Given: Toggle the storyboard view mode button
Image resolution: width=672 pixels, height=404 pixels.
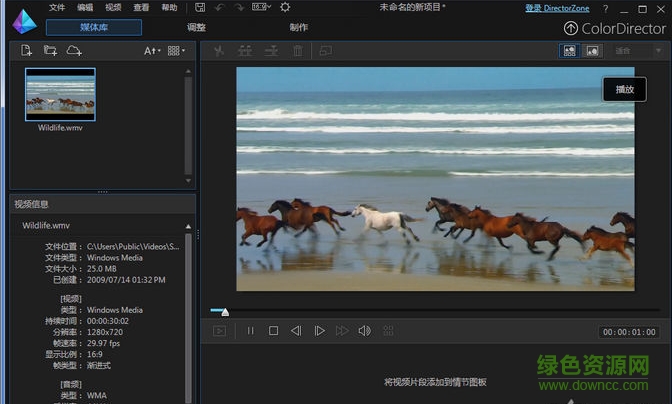Looking at the screenshot, I should (569, 50).
